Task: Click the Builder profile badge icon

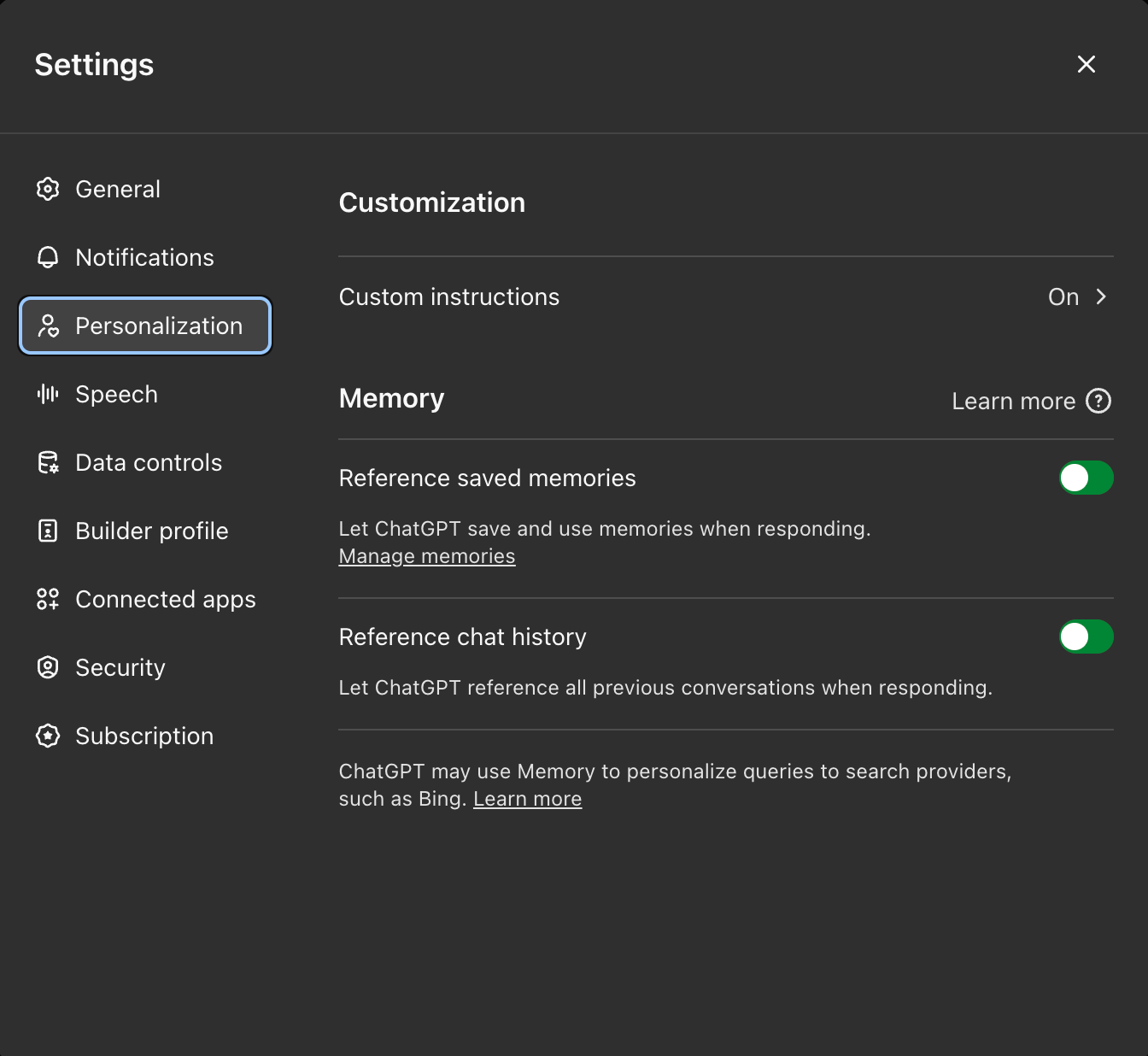Action: tap(48, 531)
